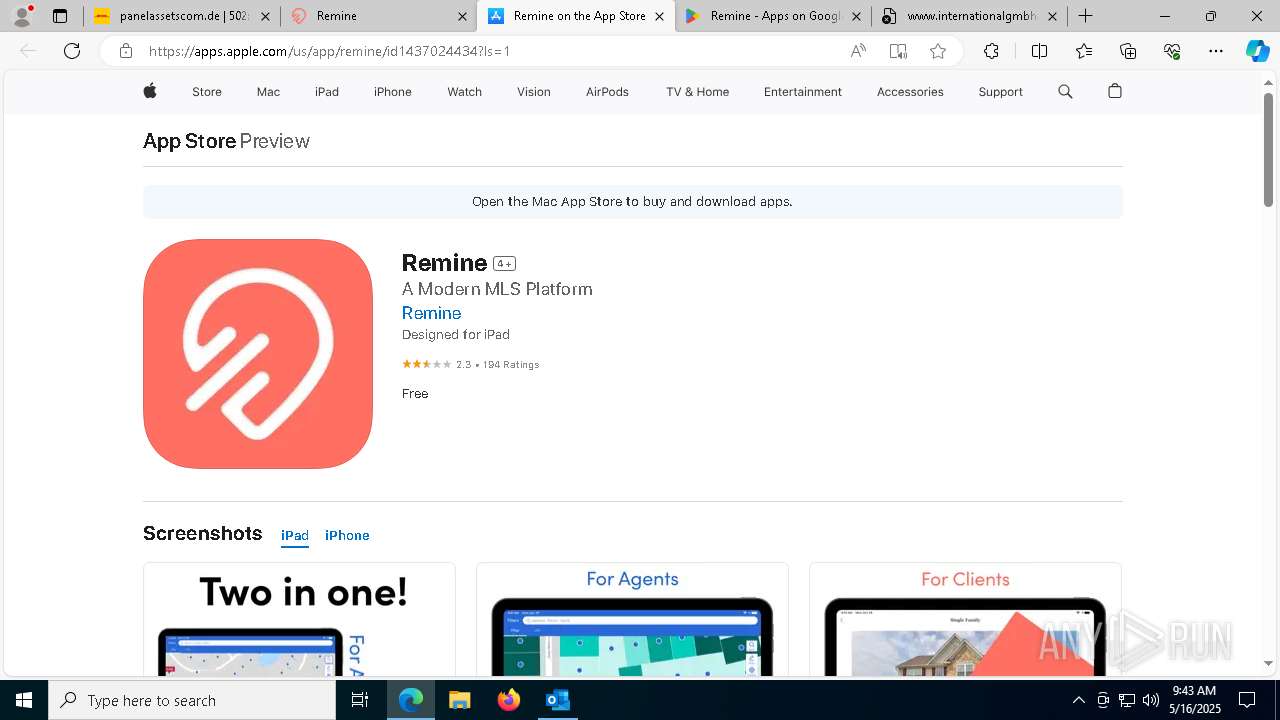Open the For Clients screenshot
Image resolution: width=1280 pixels, height=720 pixels.
click(x=965, y=619)
